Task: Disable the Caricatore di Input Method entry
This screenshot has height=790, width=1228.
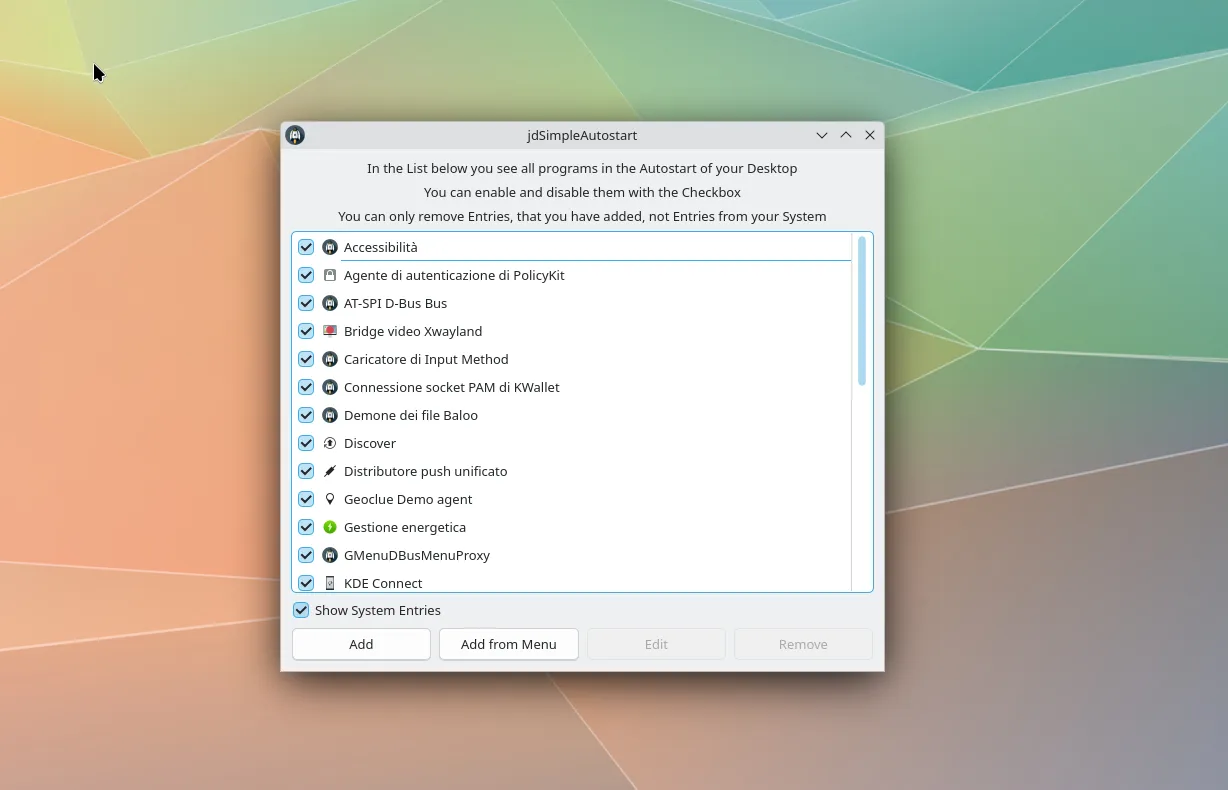Action: pyautogui.click(x=306, y=359)
